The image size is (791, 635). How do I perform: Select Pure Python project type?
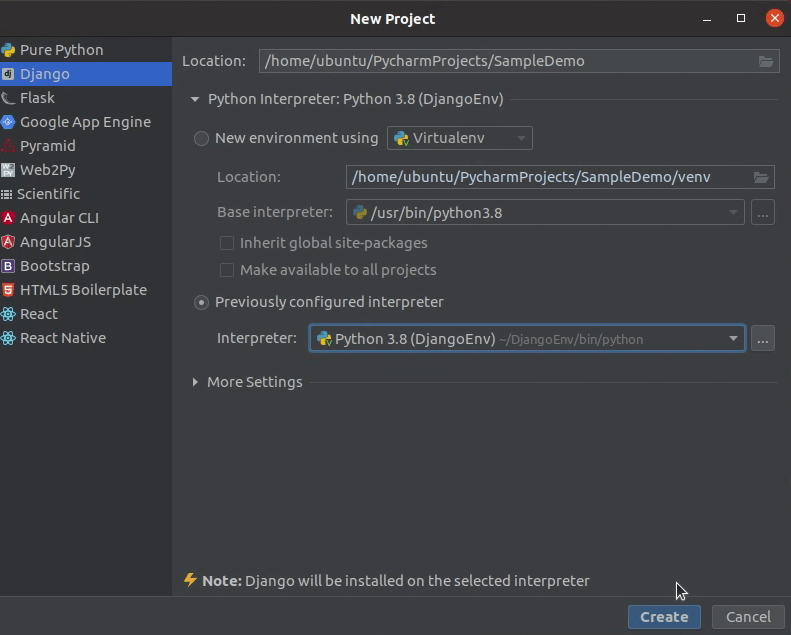(61, 50)
